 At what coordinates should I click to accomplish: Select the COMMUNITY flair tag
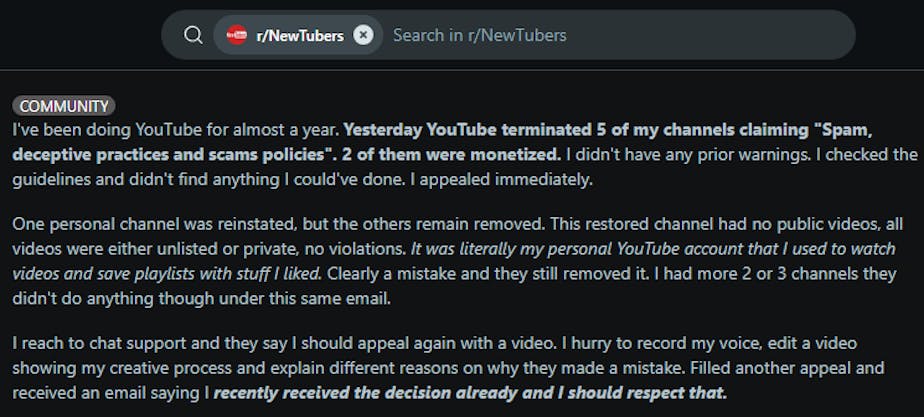(64, 106)
